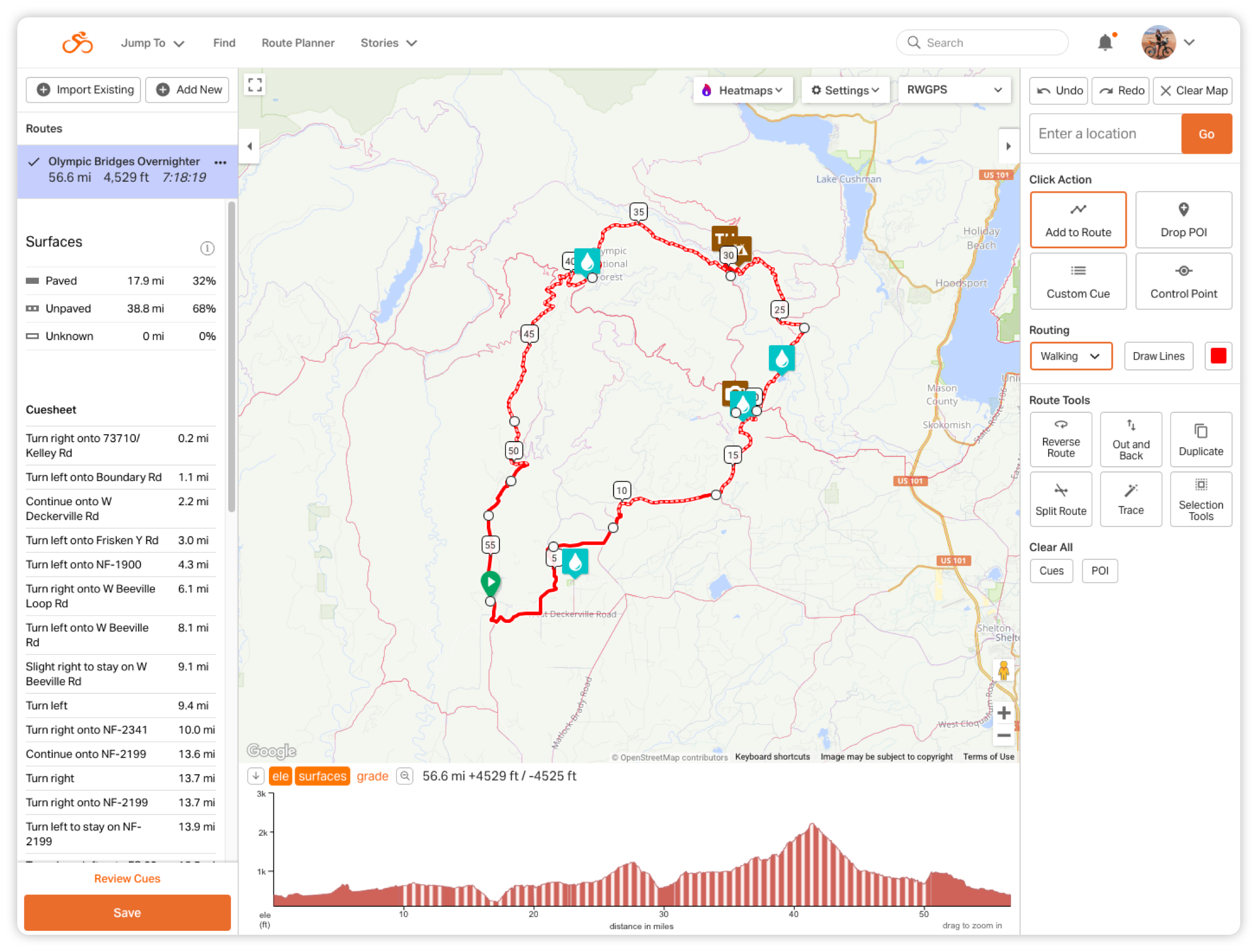Toggle the surfaces graph option

pyautogui.click(x=322, y=776)
